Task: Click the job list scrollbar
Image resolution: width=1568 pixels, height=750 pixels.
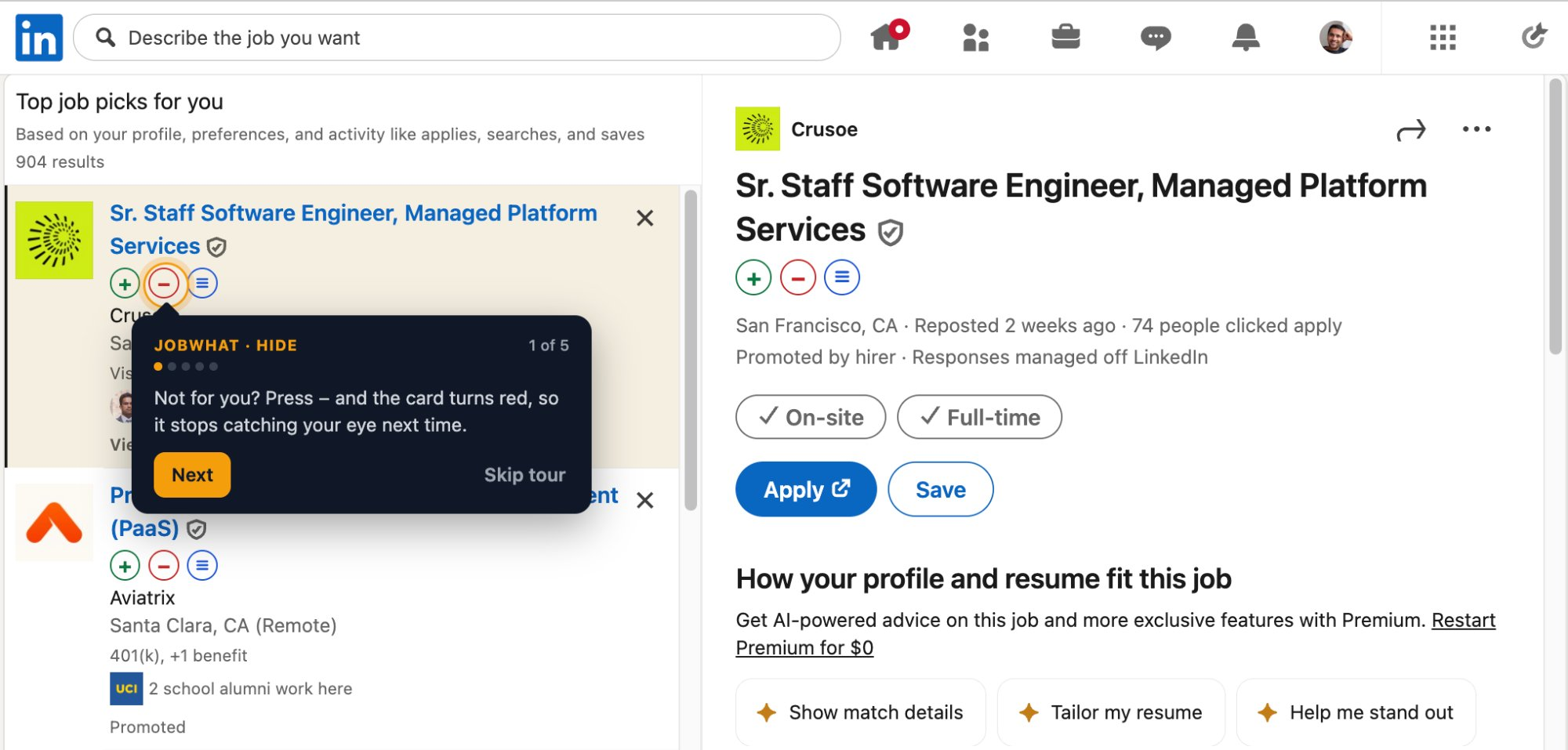Action: click(x=691, y=350)
